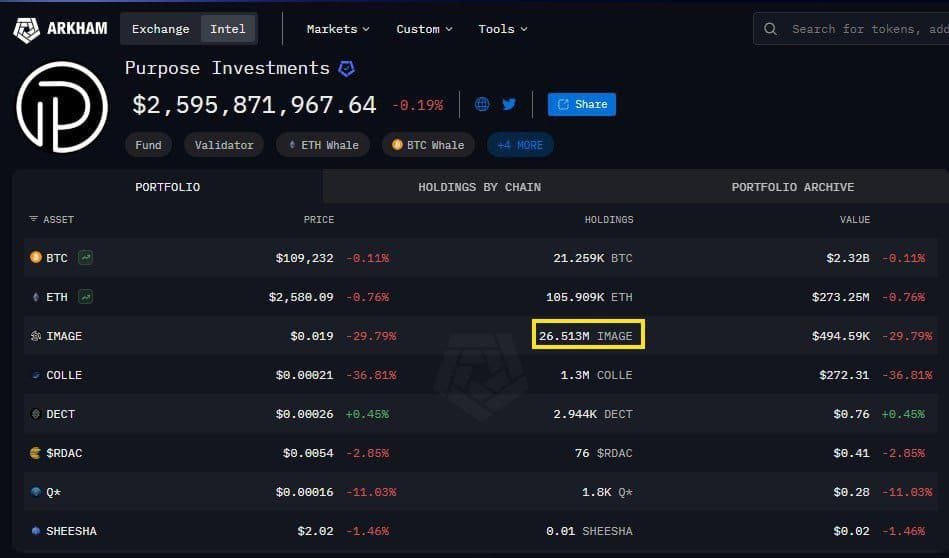The height and width of the screenshot is (558, 949).
Task: Click the 21.259K BTC holdings cell
Action: coord(593,258)
